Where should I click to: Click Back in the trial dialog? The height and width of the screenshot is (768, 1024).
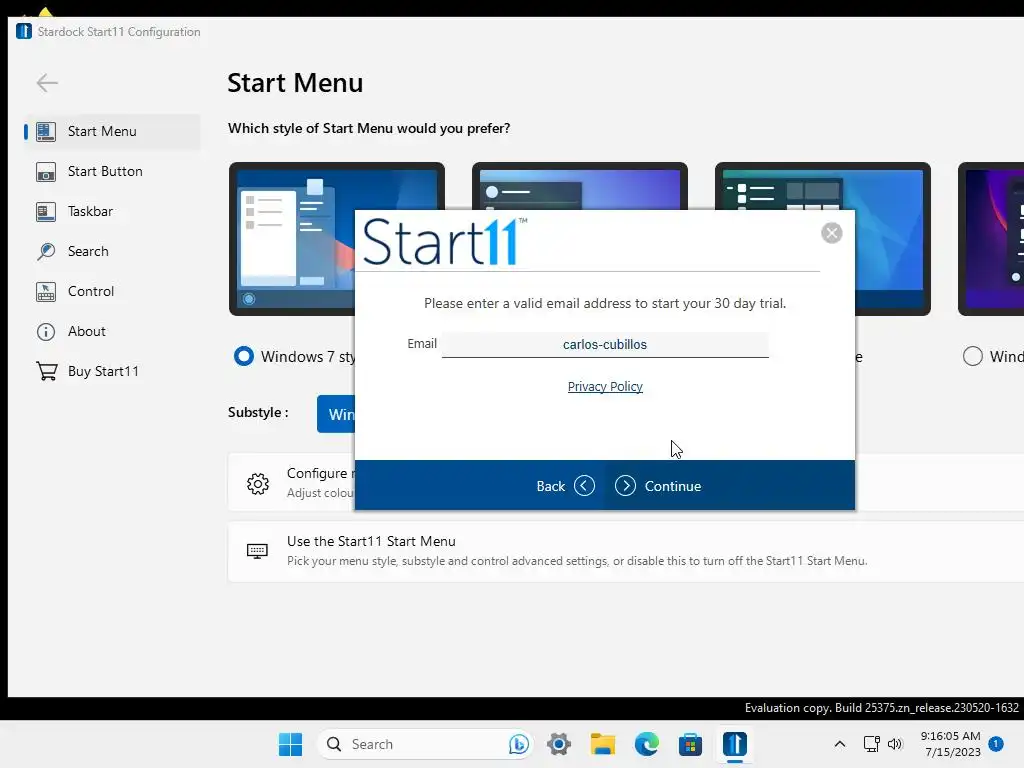point(565,486)
